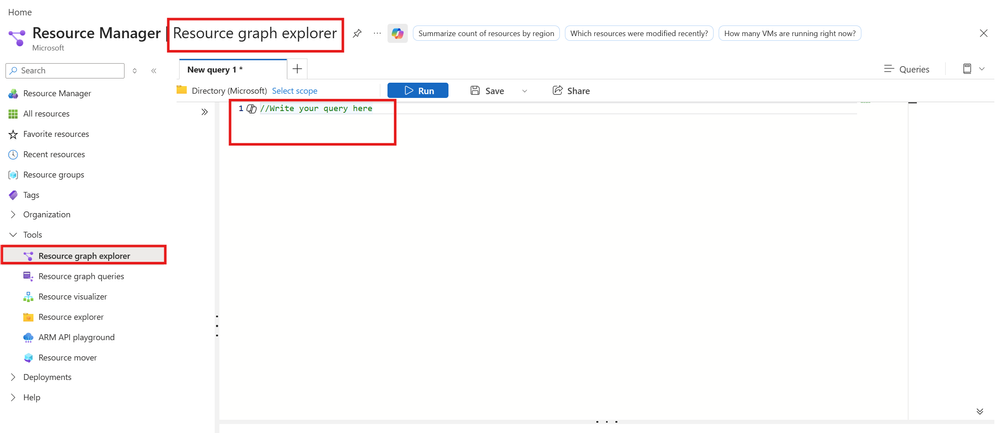The image size is (999, 433).
Task: Open the layout dropdown chevron at top right
Action: coord(982,69)
